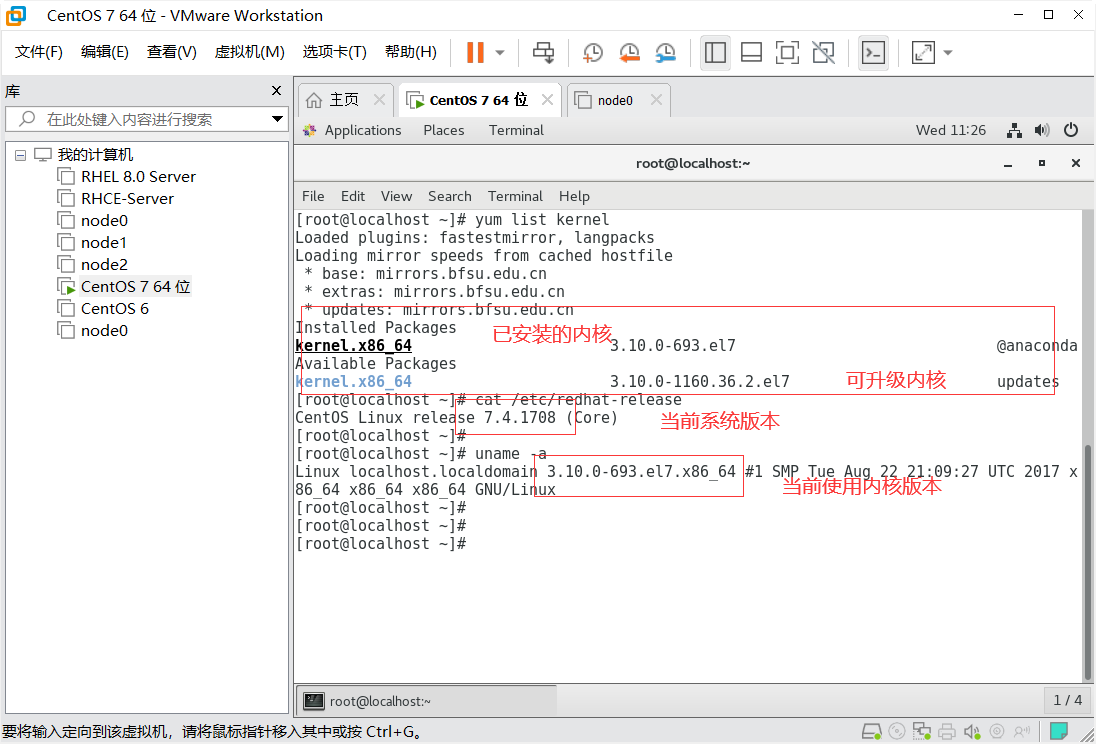The image size is (1096, 744).
Task: Toggle the library sidebar panel
Action: (715, 52)
